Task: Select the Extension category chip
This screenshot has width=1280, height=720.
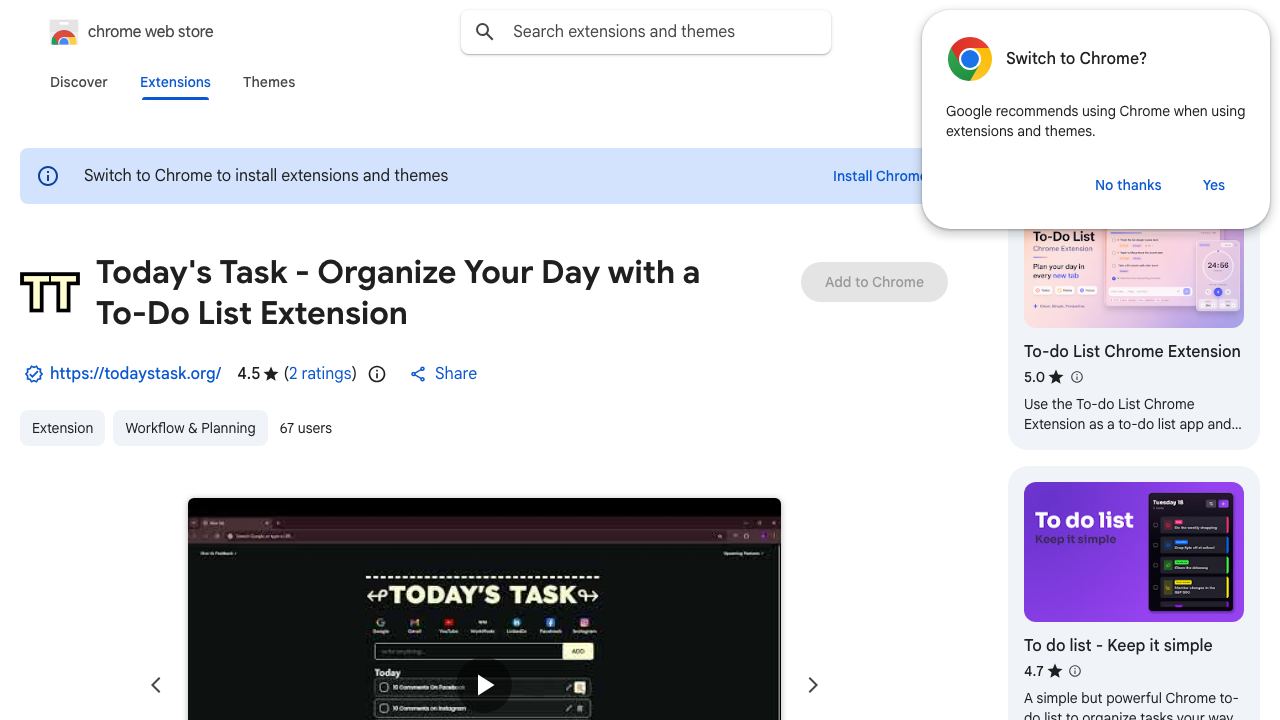Action: (62, 428)
